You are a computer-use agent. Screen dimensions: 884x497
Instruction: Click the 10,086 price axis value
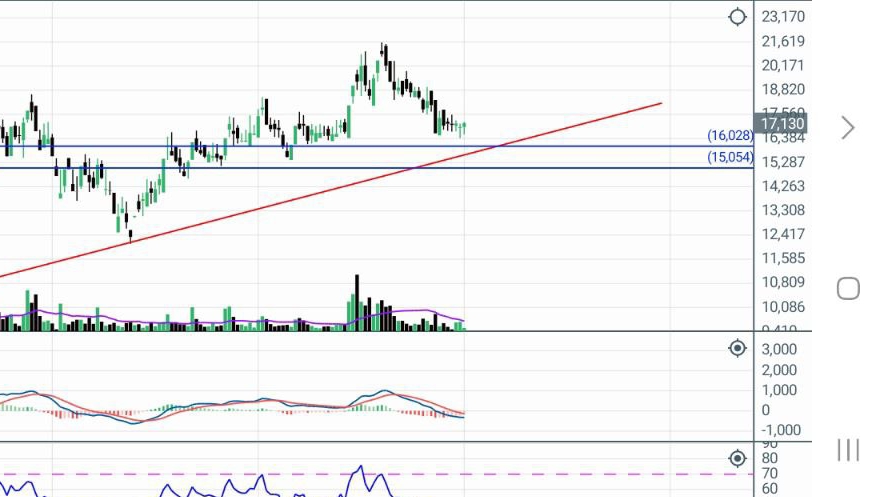click(783, 307)
